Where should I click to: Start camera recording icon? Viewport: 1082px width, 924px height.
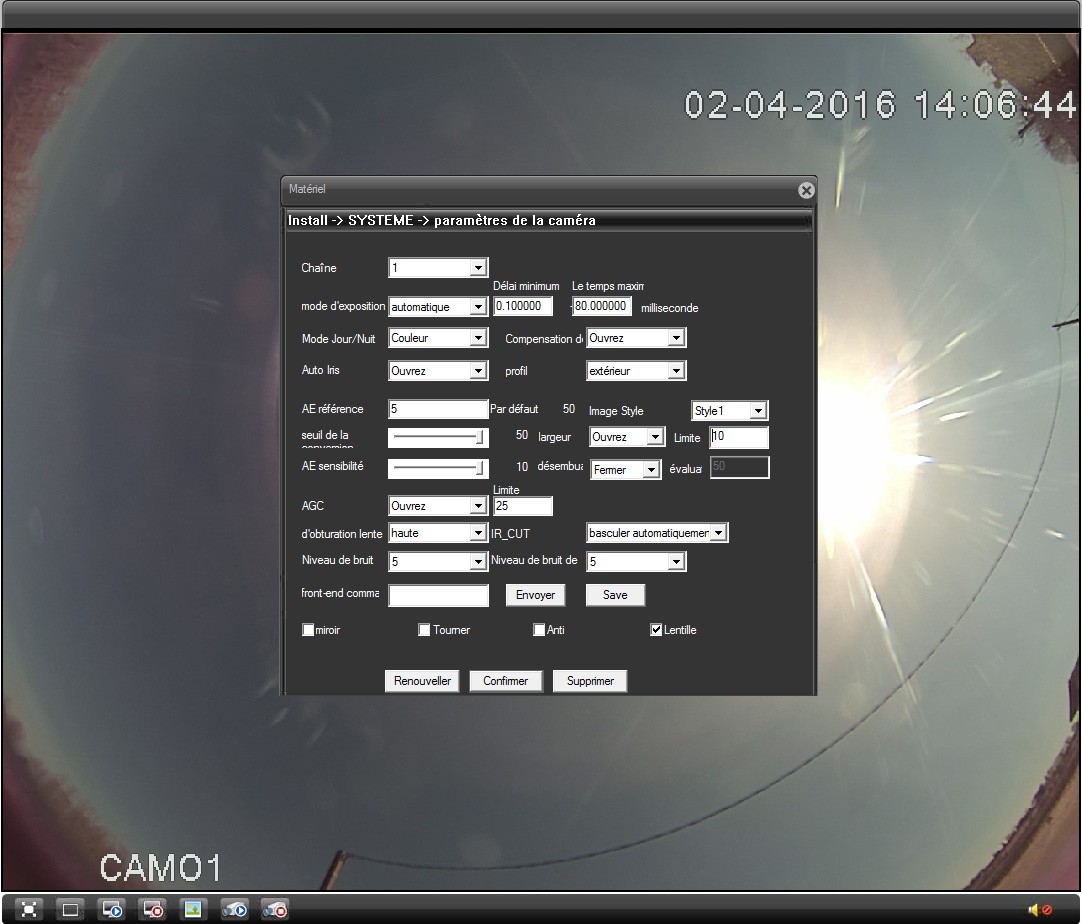[x=235, y=909]
